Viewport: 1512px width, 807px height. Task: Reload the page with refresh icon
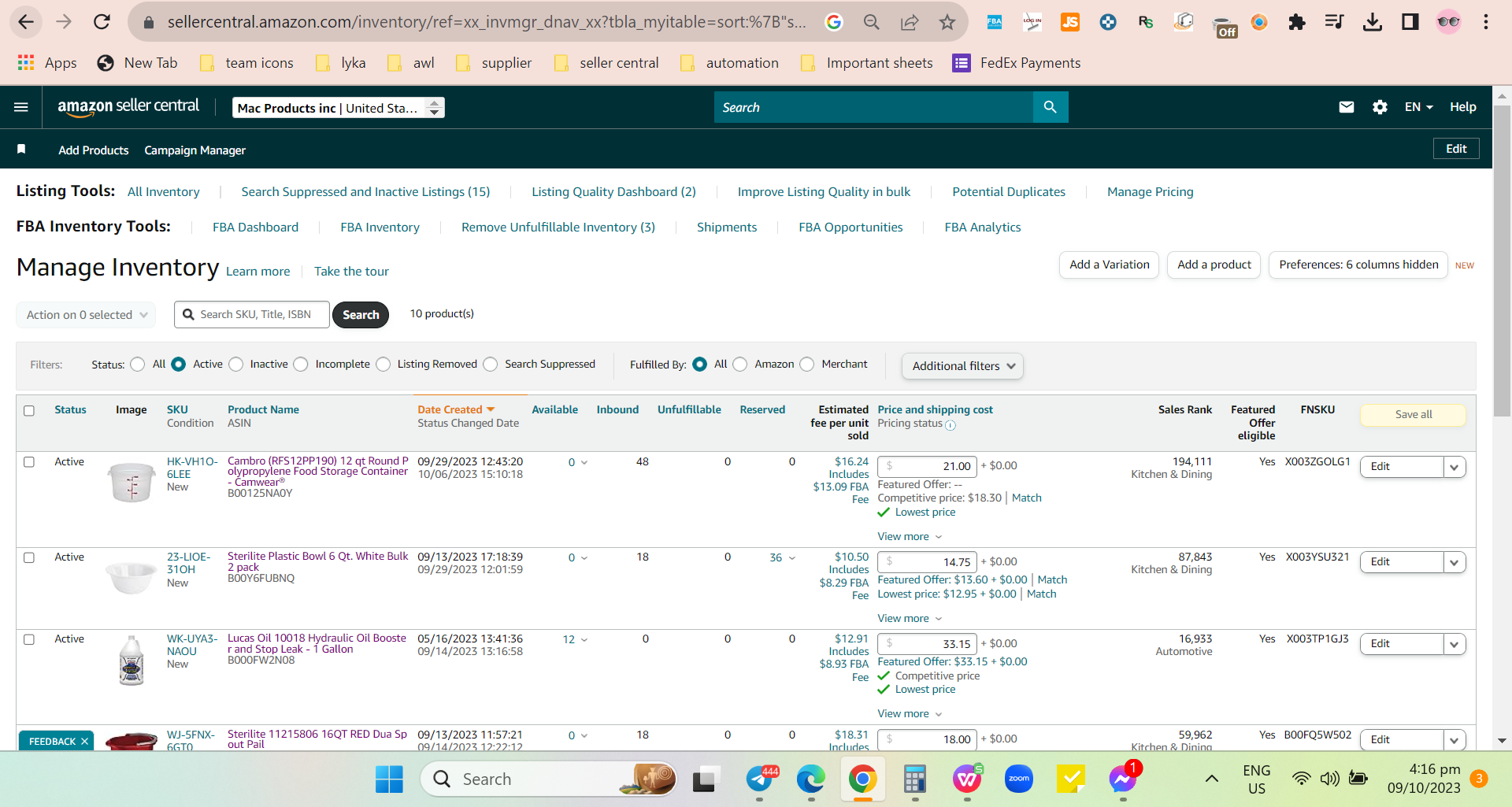(102, 22)
